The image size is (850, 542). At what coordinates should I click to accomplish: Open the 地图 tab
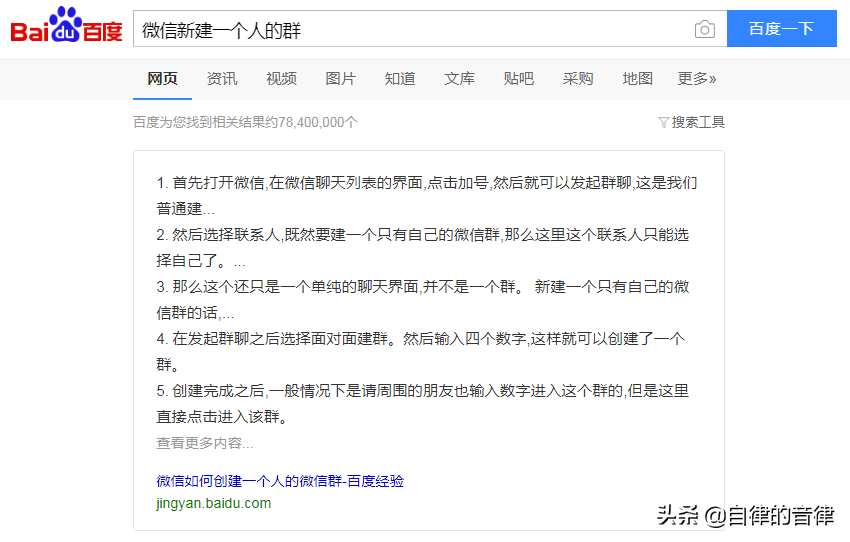(x=638, y=79)
